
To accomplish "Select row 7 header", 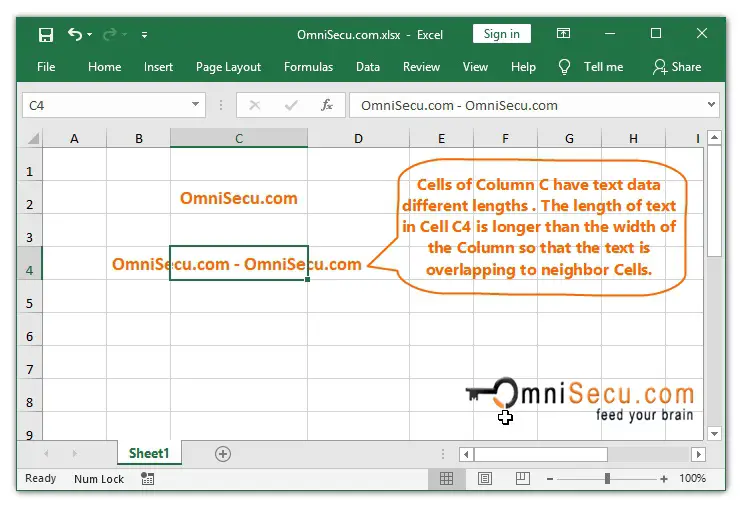I will 29,362.
